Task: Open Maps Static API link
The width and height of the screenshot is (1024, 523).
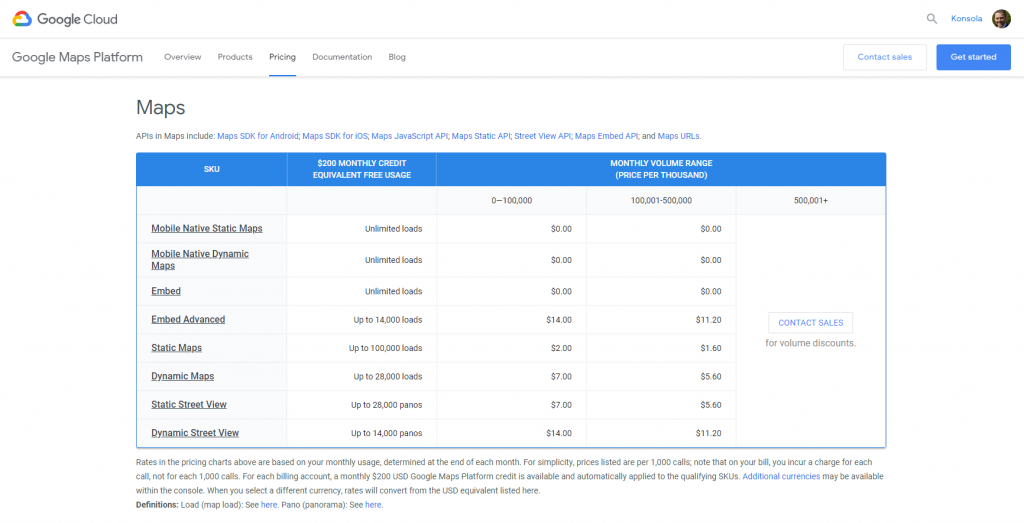Action: tap(481, 136)
